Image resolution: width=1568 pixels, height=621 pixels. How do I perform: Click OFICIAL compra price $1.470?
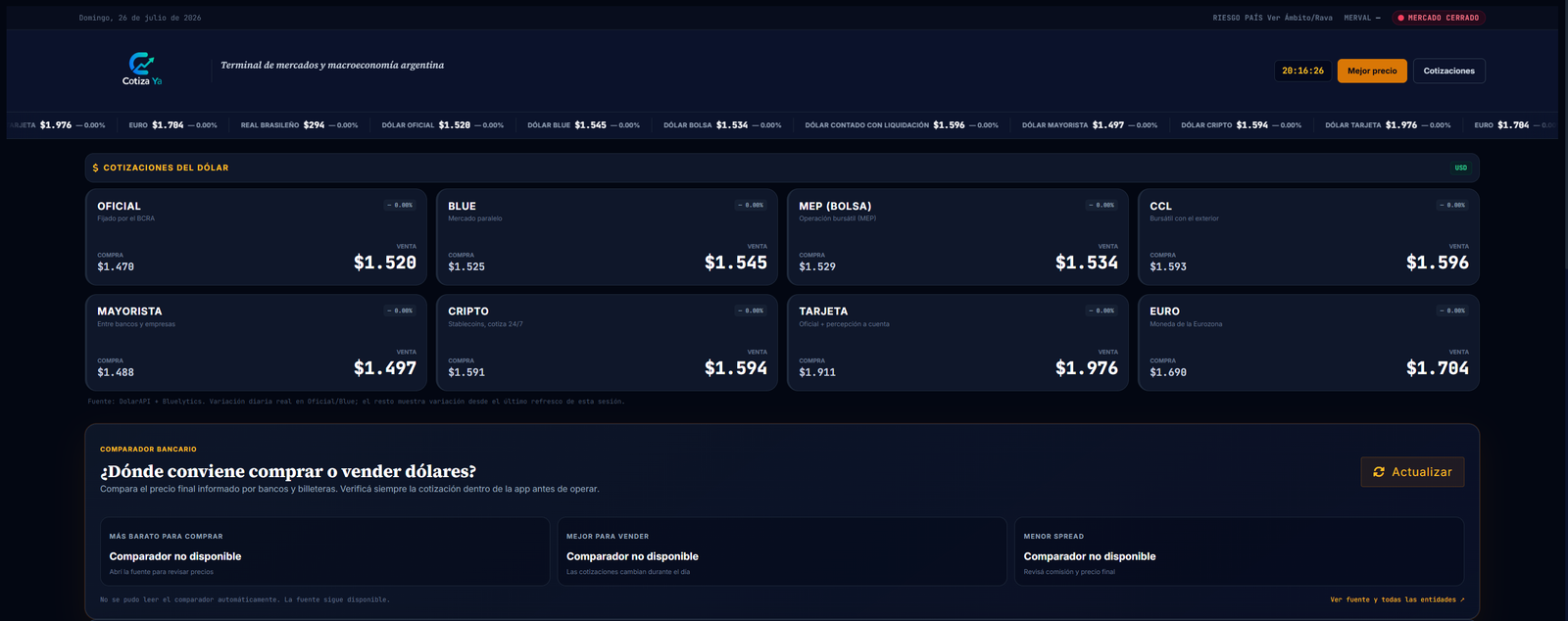click(x=116, y=266)
